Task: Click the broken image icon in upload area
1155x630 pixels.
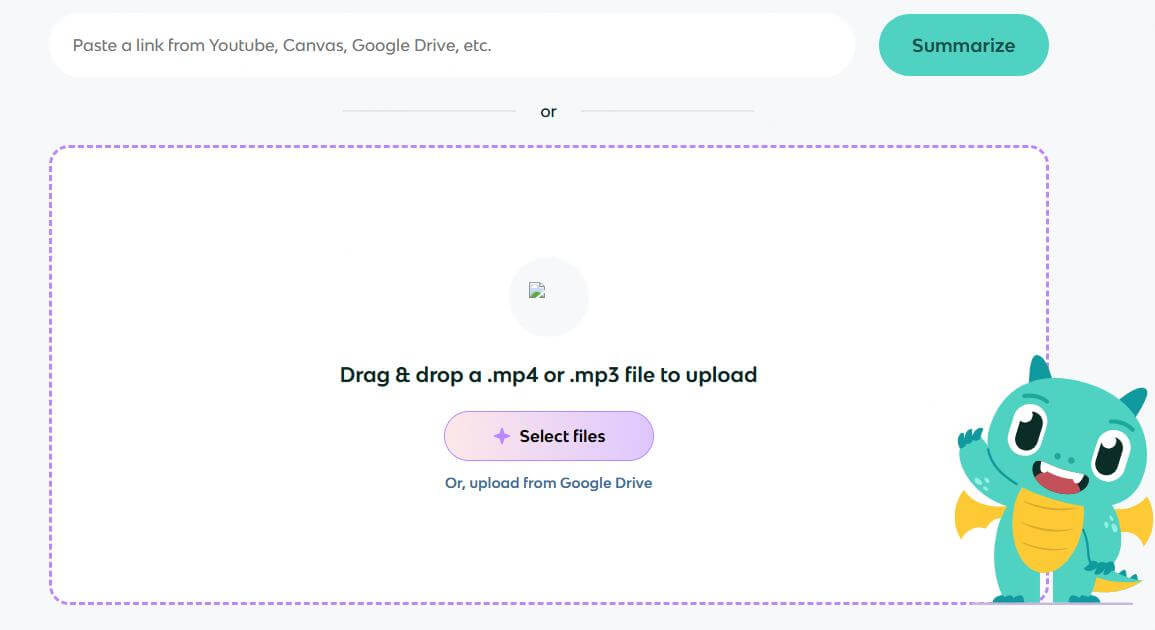Action: point(537,291)
